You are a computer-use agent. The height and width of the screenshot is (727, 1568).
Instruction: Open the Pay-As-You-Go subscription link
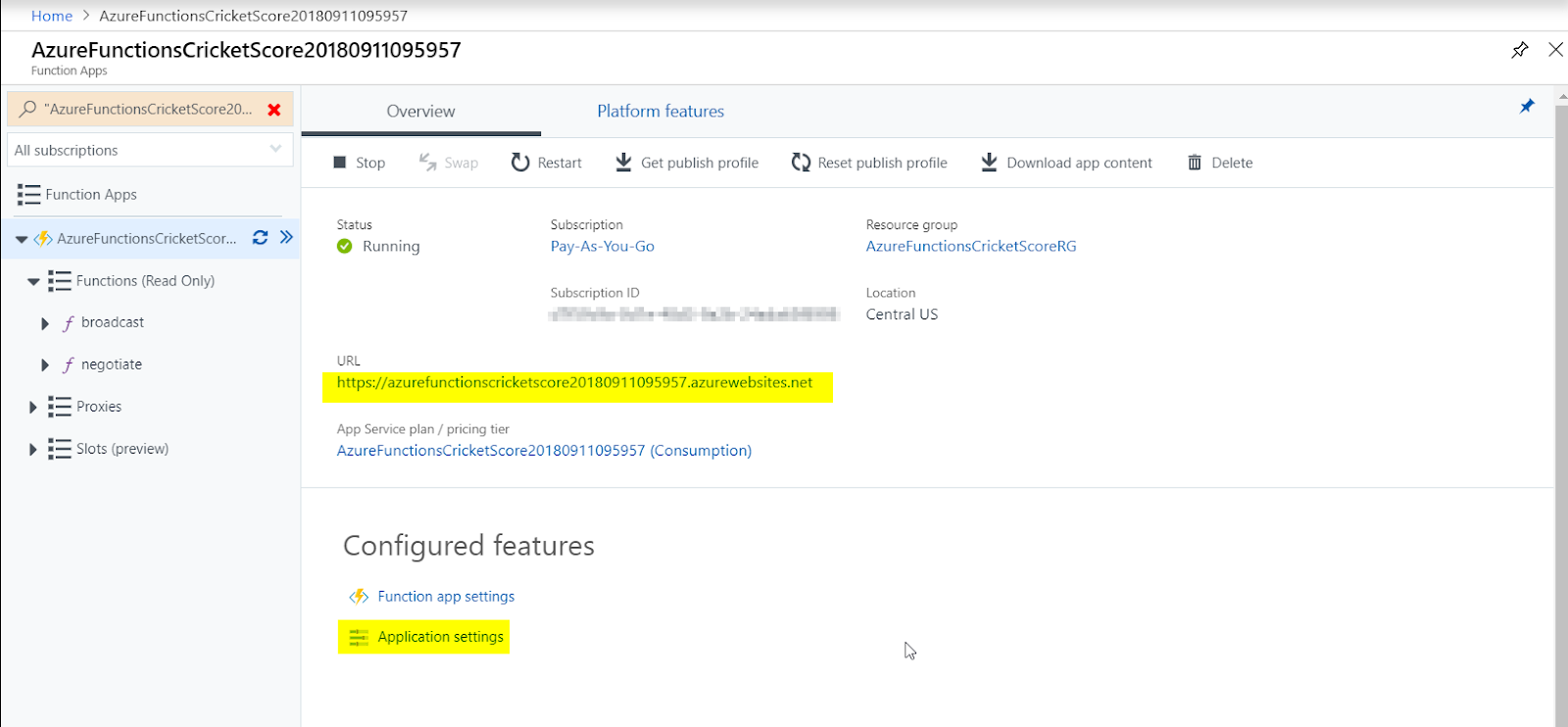click(603, 246)
